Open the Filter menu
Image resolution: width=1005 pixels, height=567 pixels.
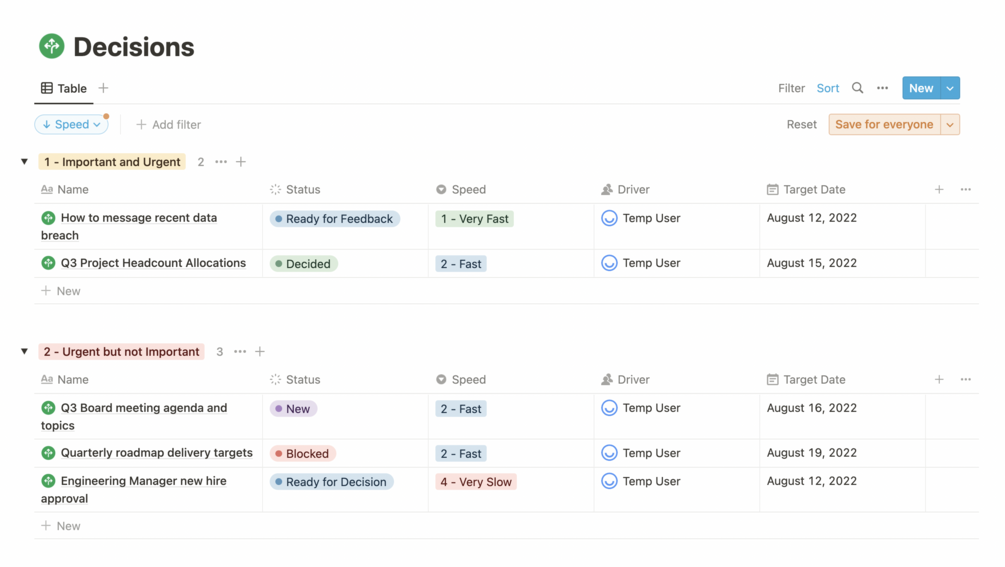[x=791, y=88]
